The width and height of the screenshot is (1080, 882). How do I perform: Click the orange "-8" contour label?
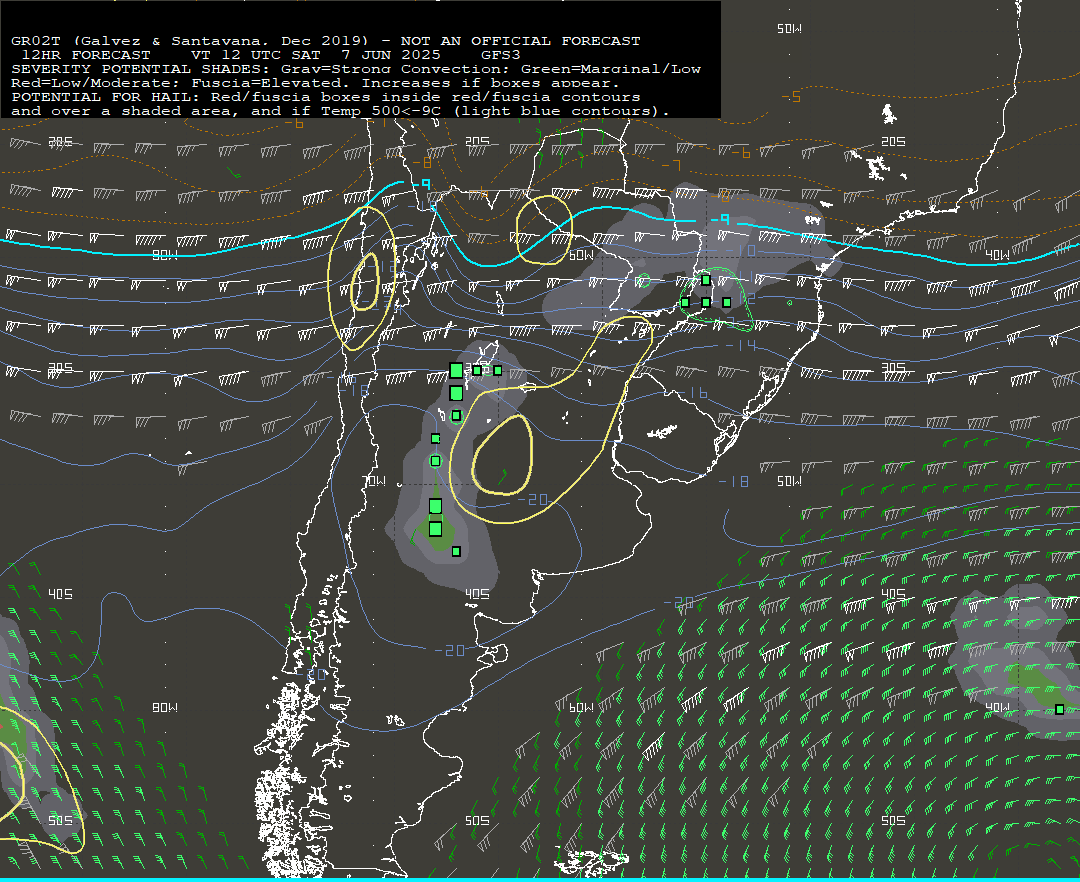422,162
